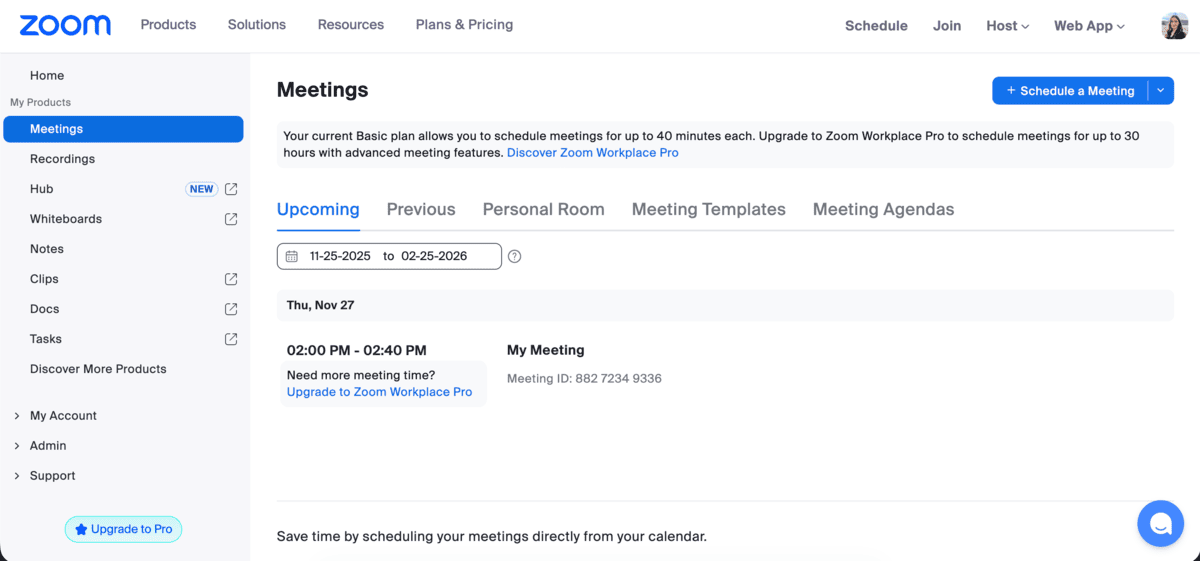This screenshot has height=561, width=1200.
Task: Switch to Meeting Templates tab
Action: tap(709, 210)
